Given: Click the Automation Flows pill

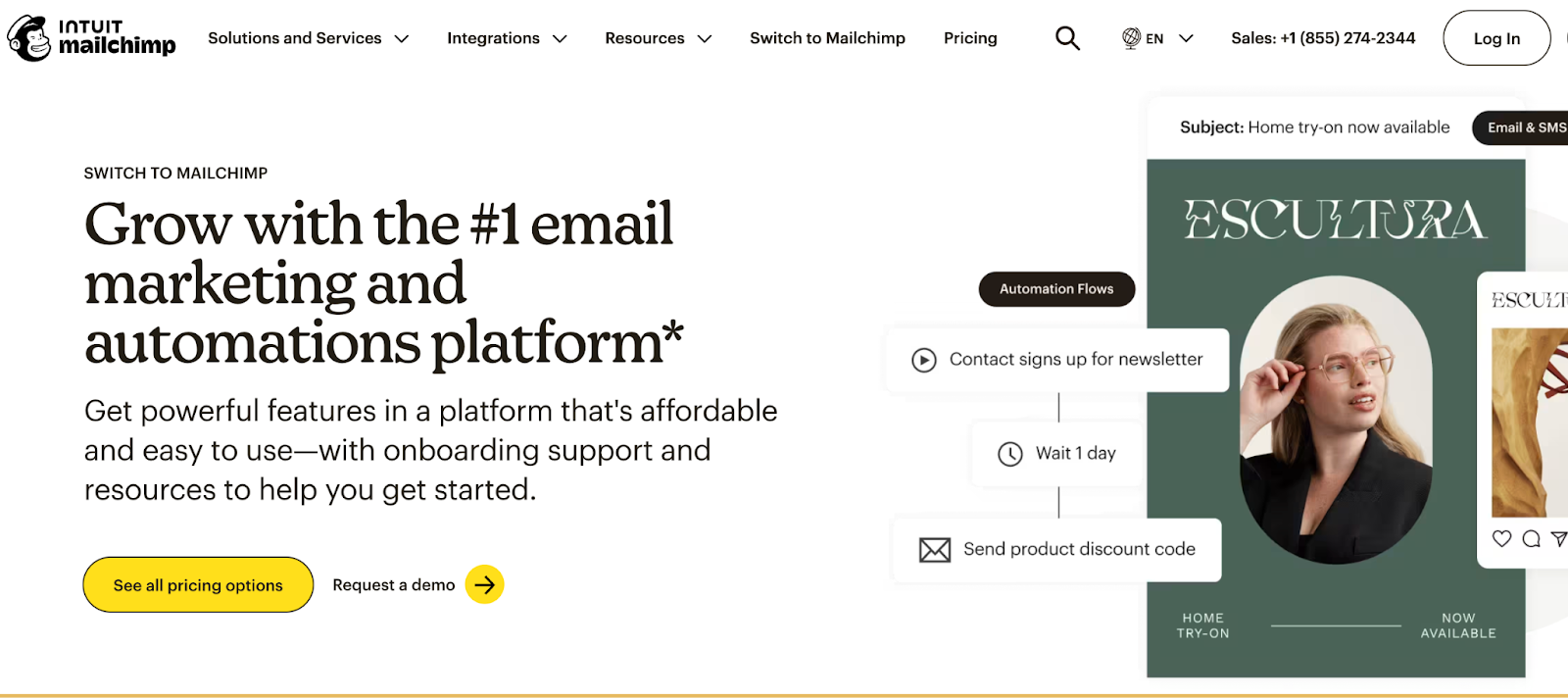Looking at the screenshot, I should pyautogui.click(x=1055, y=288).
